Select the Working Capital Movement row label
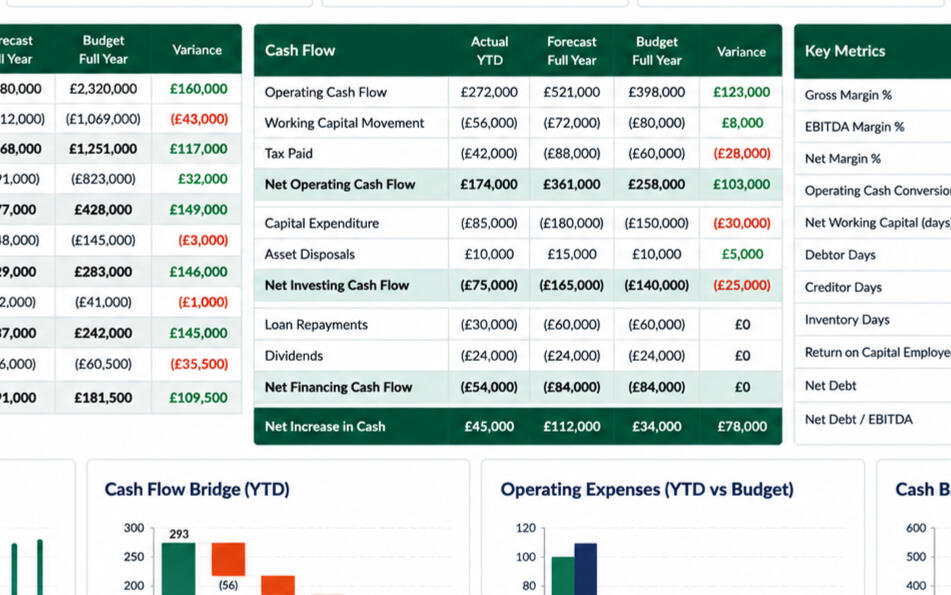 point(344,123)
